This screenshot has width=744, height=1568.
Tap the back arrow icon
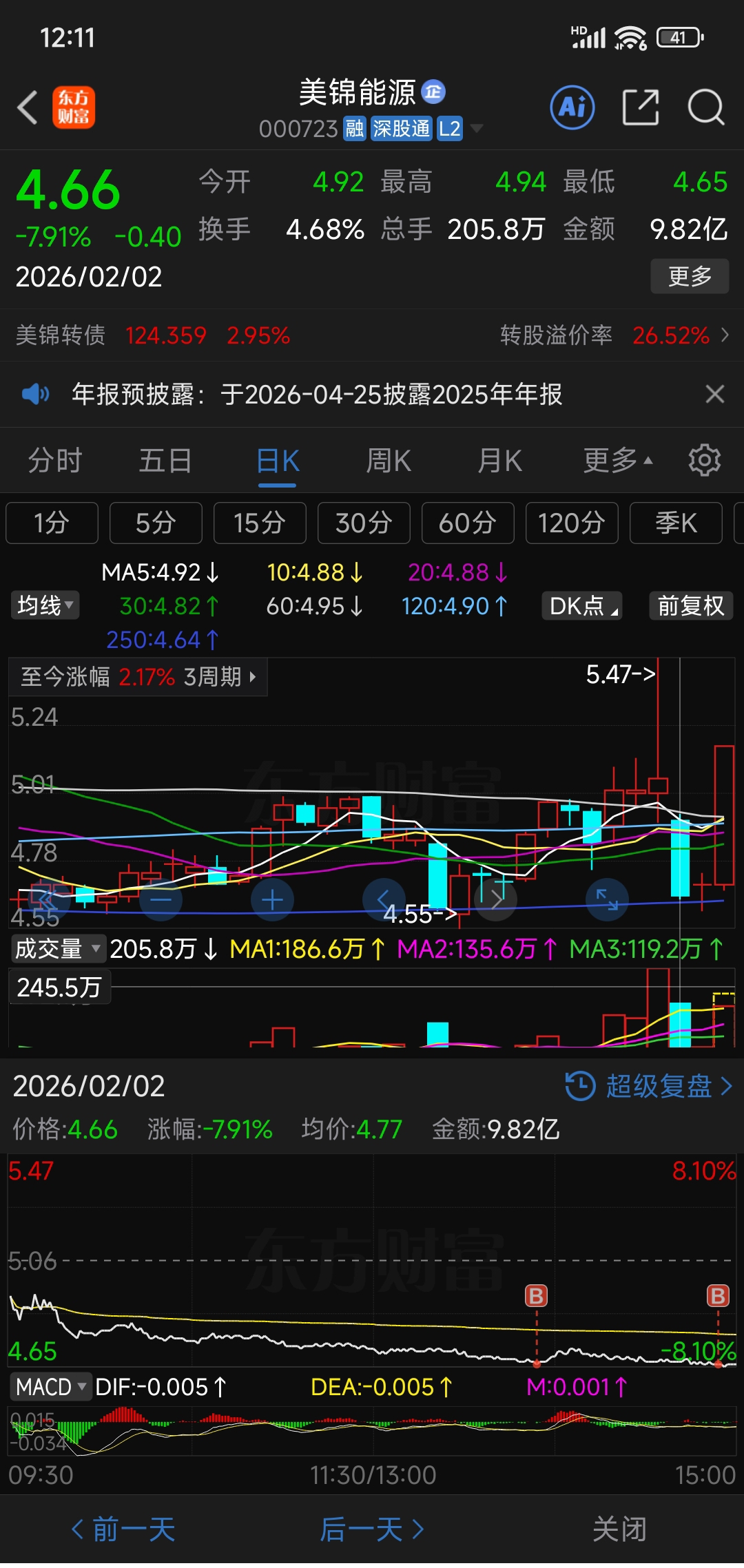tap(27, 108)
